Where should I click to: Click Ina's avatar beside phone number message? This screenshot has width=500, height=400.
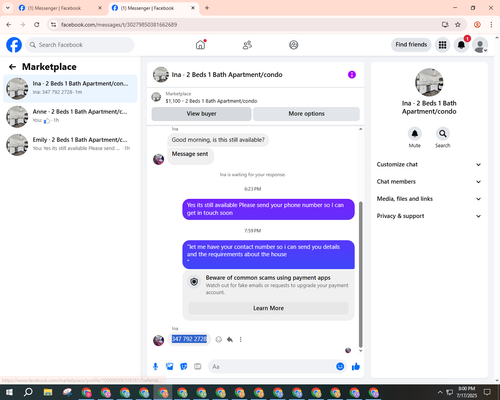158,340
